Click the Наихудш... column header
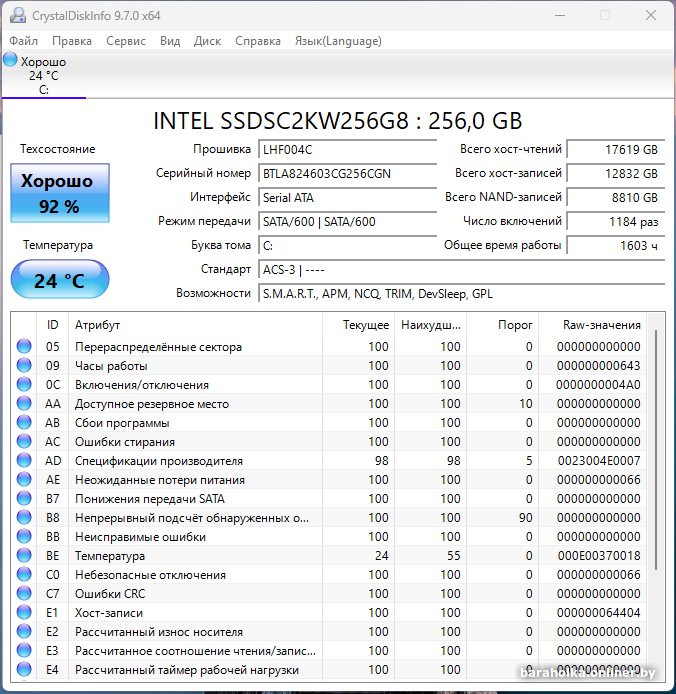The height and width of the screenshot is (694, 676). click(x=431, y=325)
